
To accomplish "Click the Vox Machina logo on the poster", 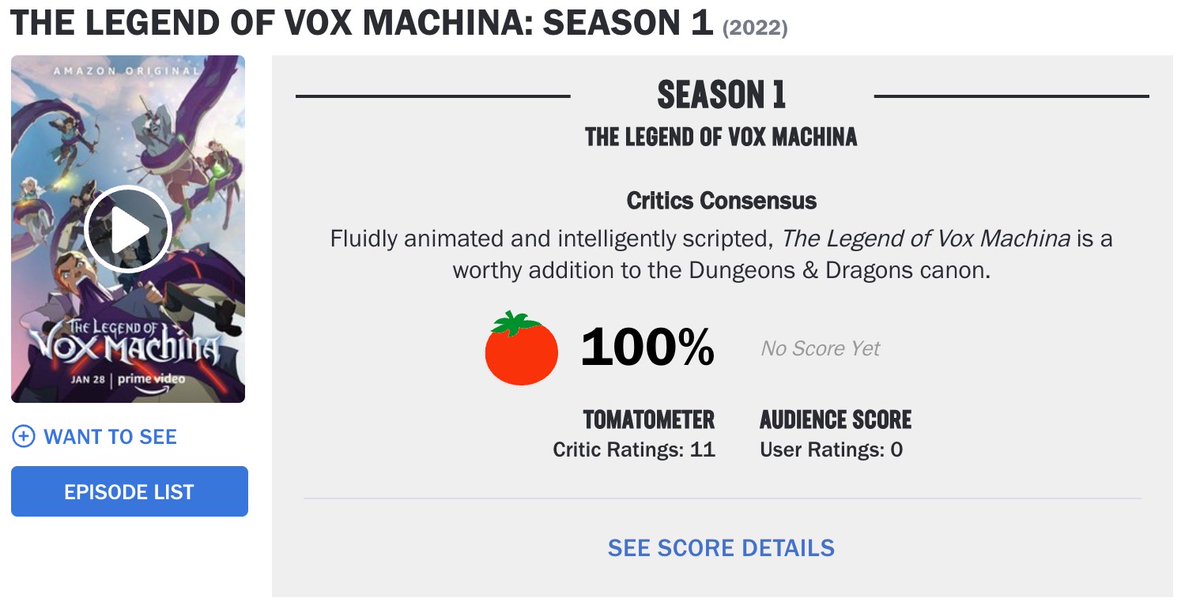I will pyautogui.click(x=126, y=338).
